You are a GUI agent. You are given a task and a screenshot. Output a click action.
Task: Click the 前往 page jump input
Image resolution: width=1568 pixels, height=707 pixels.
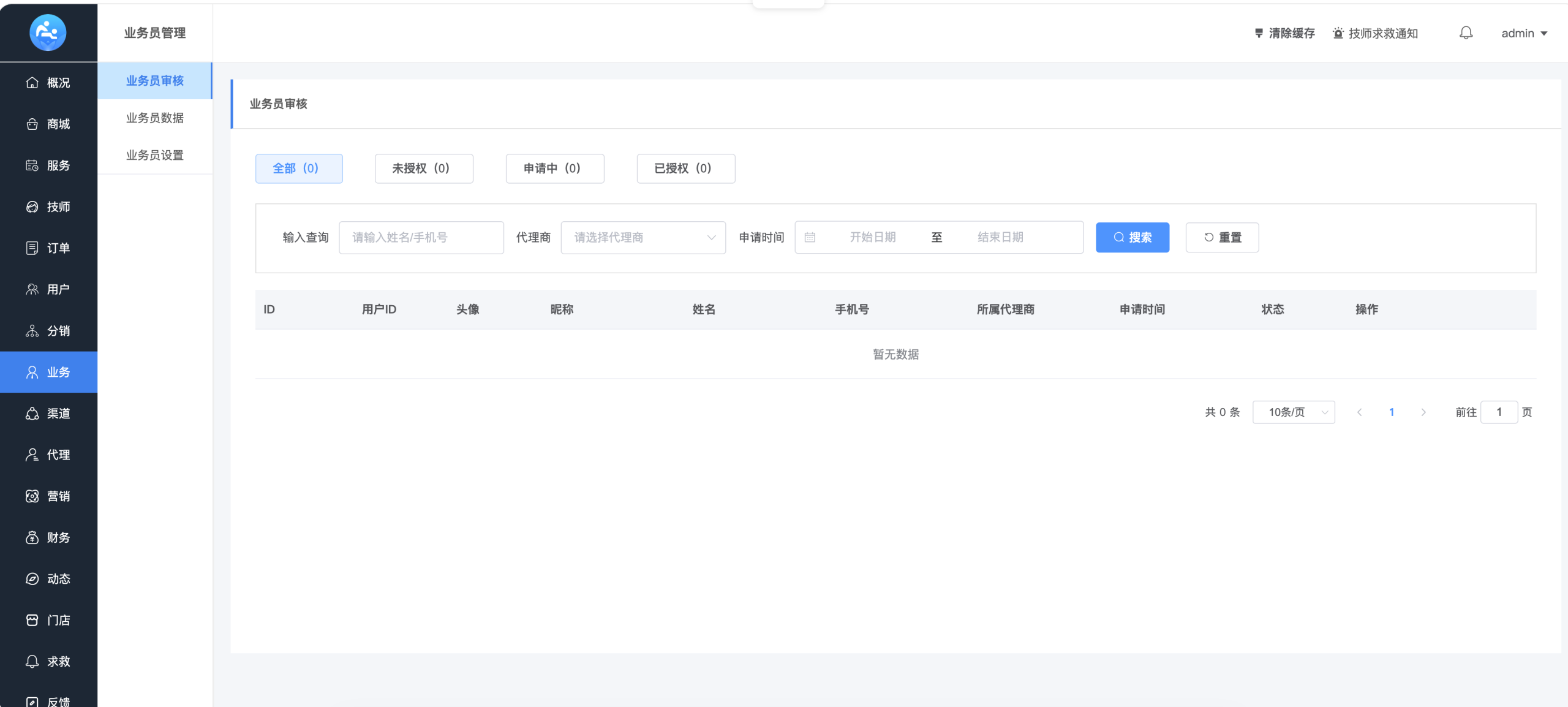coord(1499,412)
